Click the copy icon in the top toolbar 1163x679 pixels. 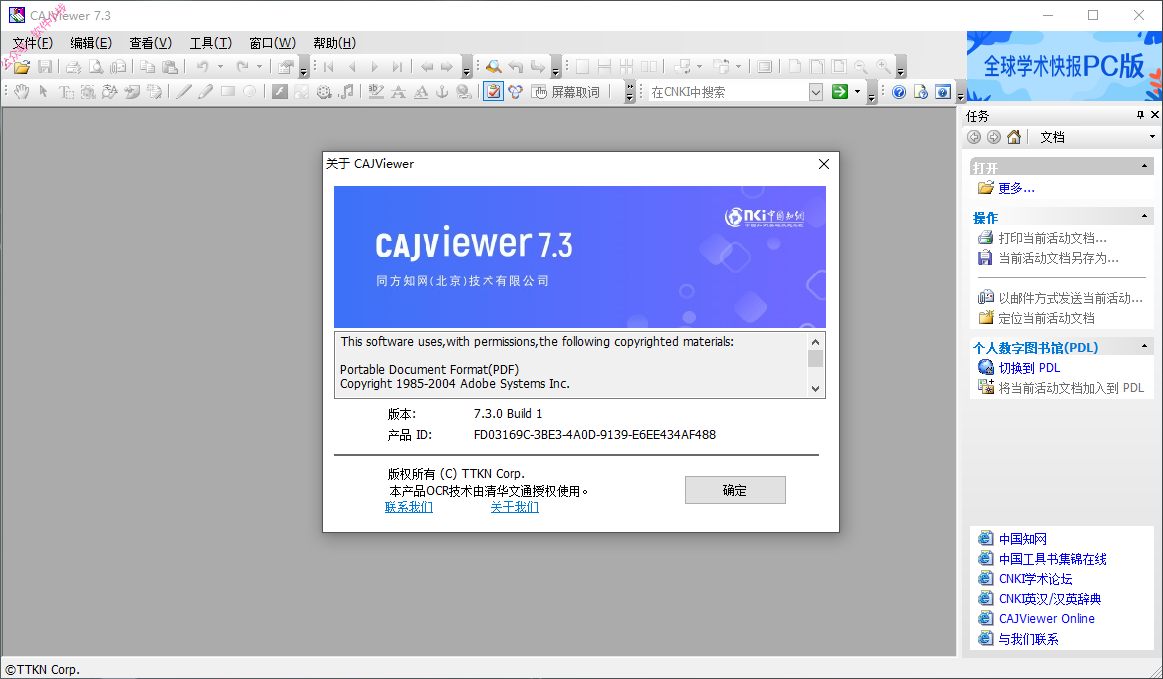pyautogui.click(x=148, y=67)
